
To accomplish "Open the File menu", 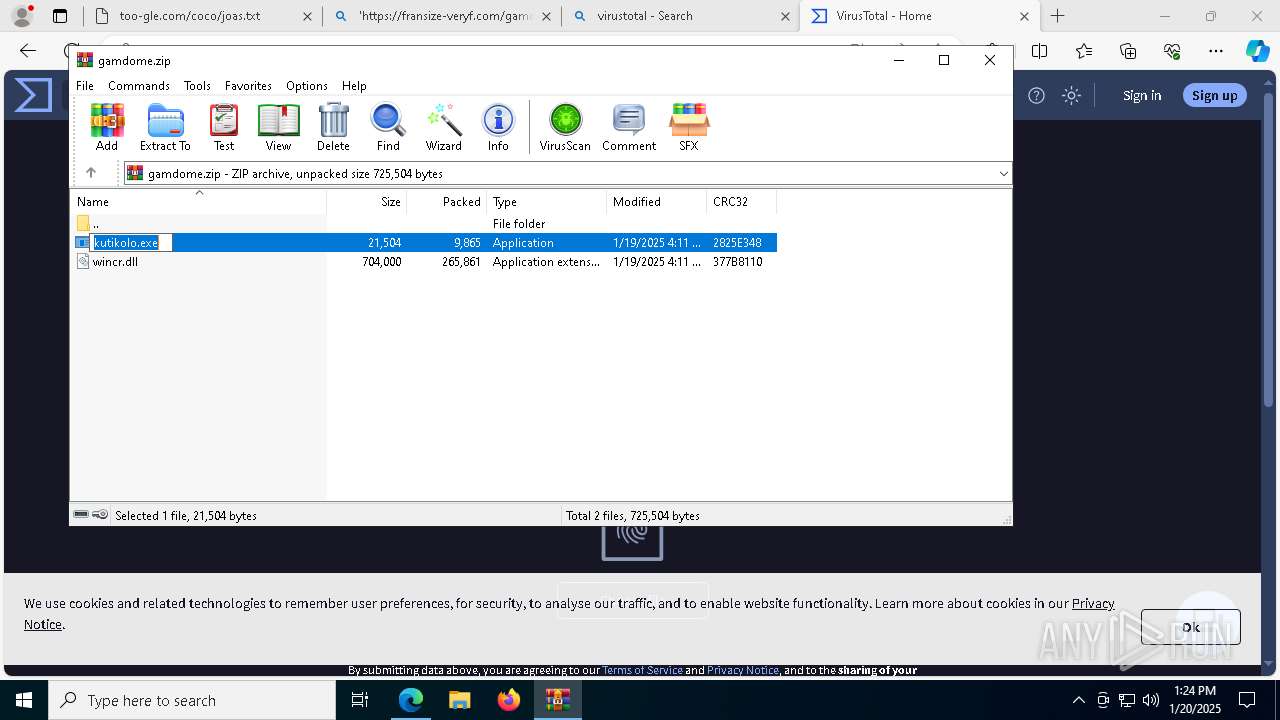I will 85,86.
